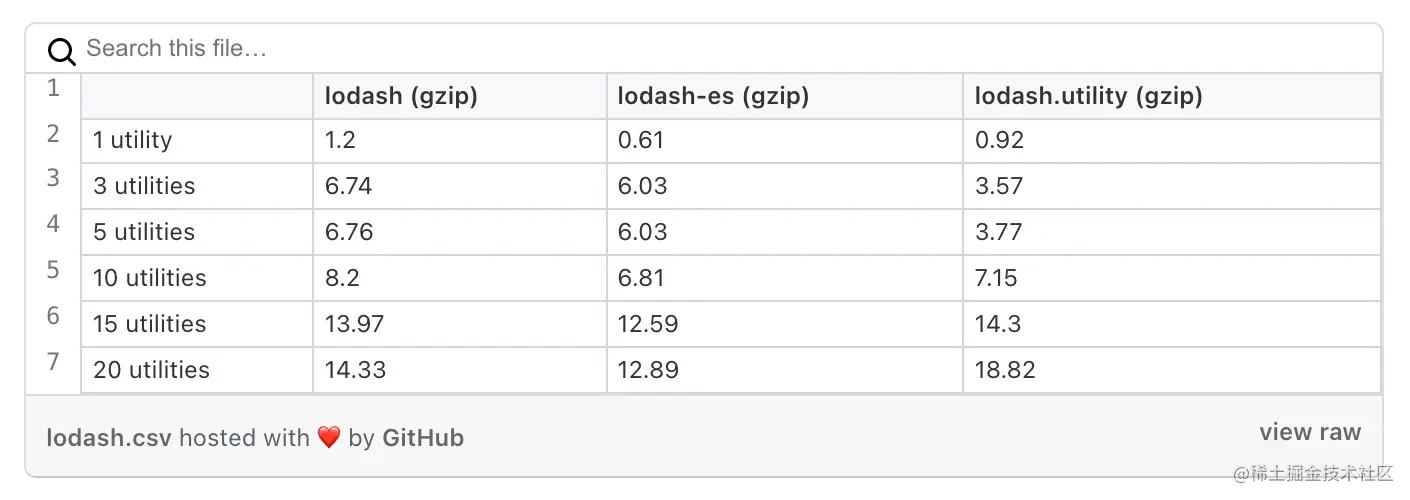Click the 0.61 cell
1410x500 pixels.
click(x=641, y=140)
